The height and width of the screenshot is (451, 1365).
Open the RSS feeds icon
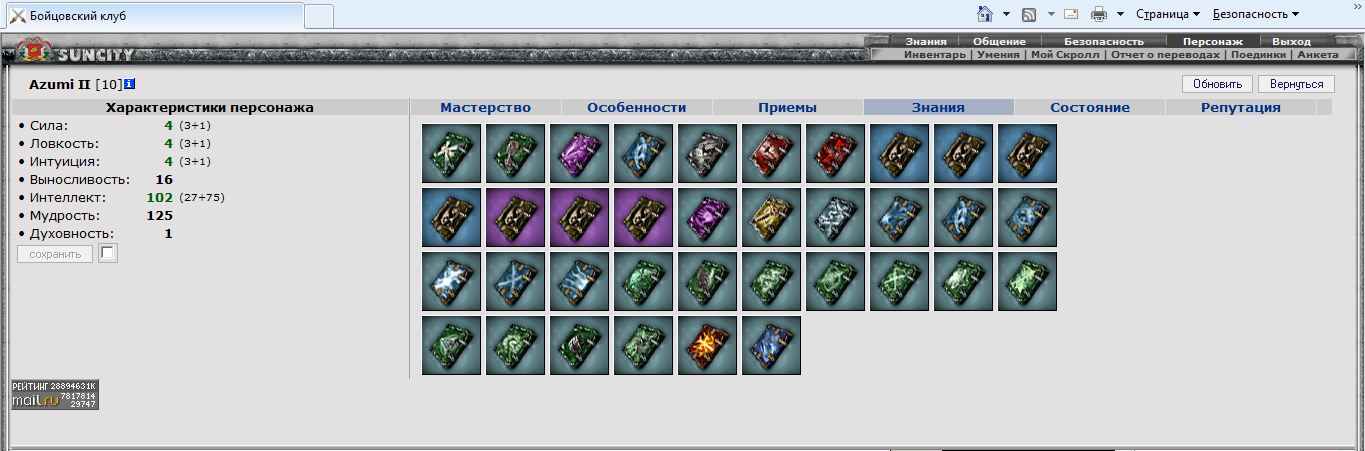click(x=1029, y=14)
